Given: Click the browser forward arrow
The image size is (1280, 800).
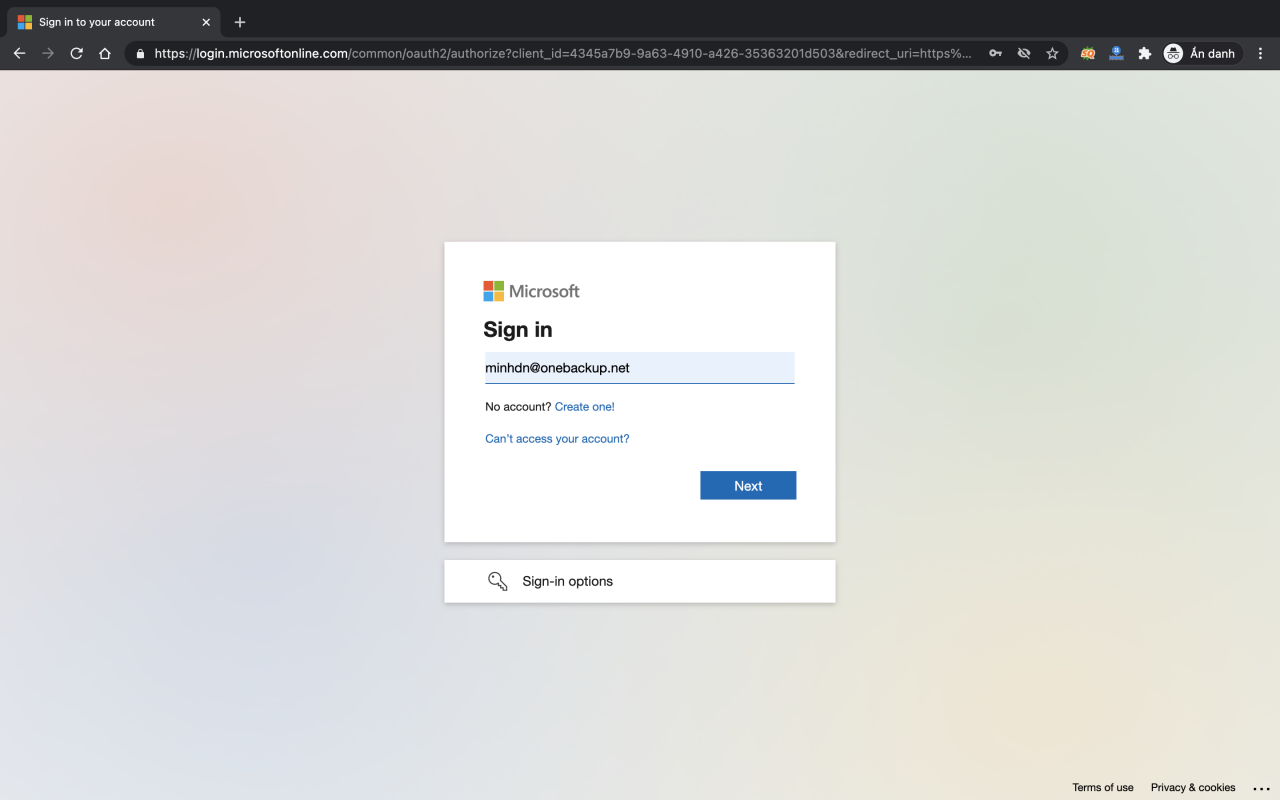Looking at the screenshot, I should click(48, 53).
